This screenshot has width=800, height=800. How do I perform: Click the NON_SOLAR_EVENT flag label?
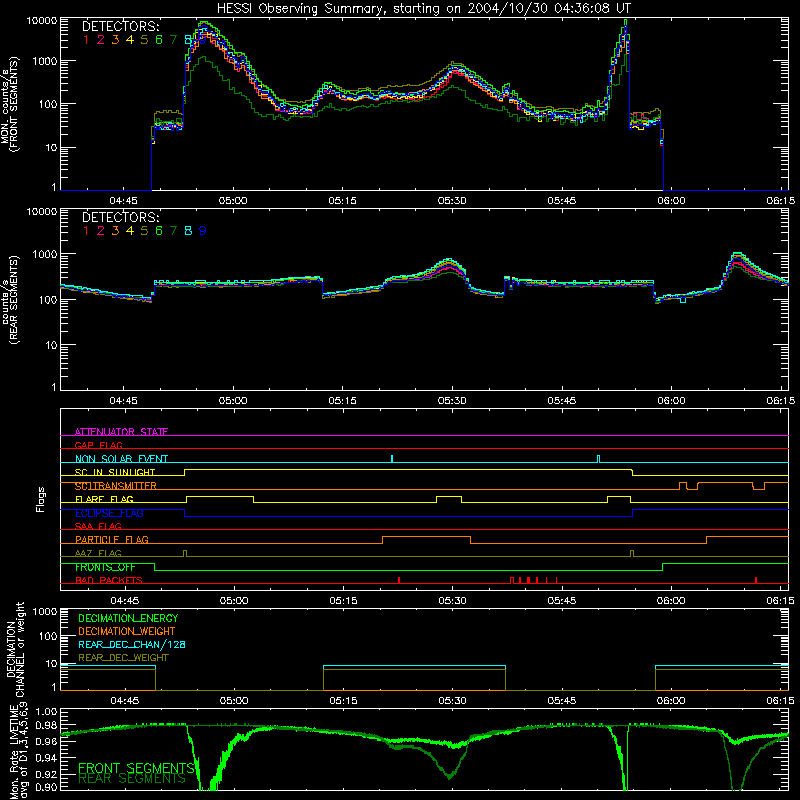(121, 459)
